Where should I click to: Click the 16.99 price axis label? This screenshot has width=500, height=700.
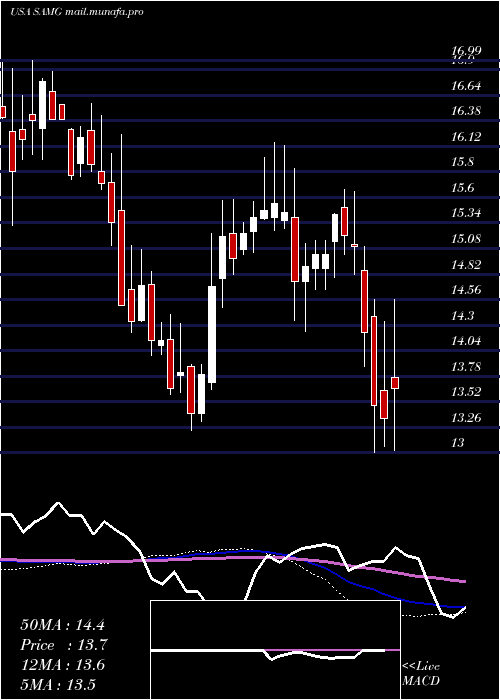466,51
